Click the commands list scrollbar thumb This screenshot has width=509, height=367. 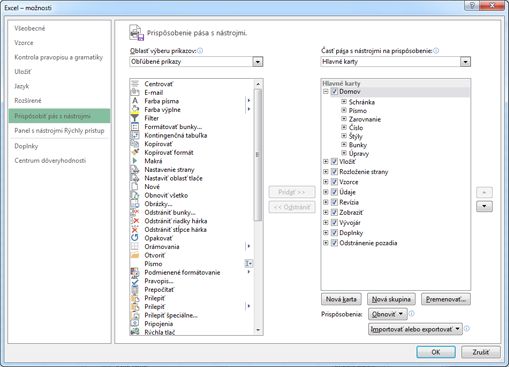pyautogui.click(x=258, y=154)
